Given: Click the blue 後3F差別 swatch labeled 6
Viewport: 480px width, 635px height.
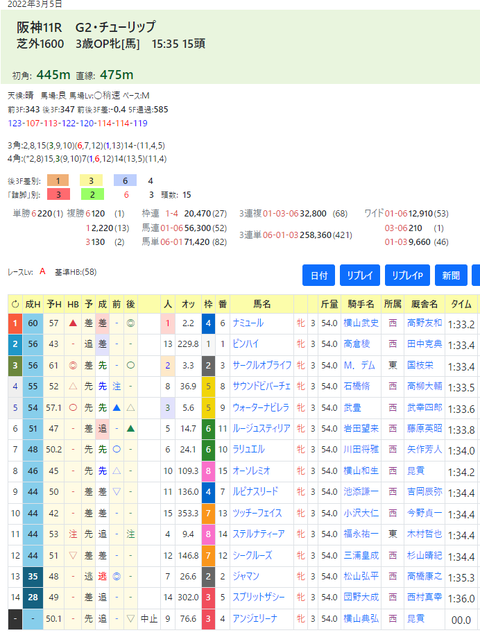Looking at the screenshot, I should [125, 180].
